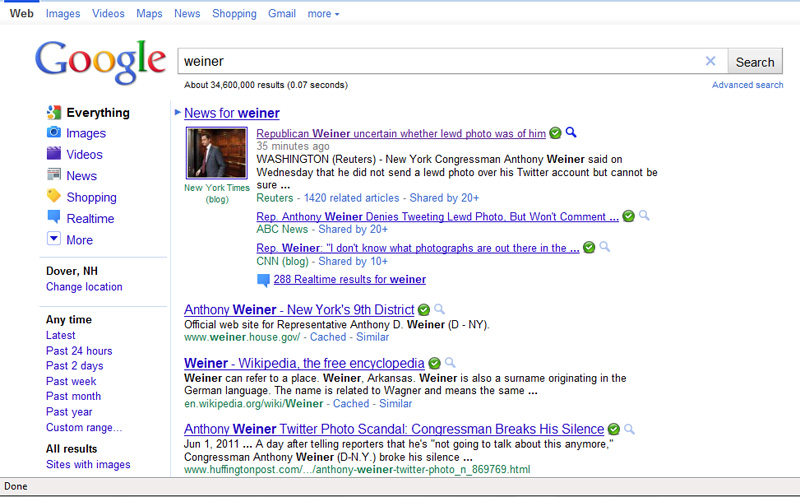Screen dimensions: 800x497
Task: Click magnifier preview after Wikipedia result title
Action: [450, 363]
